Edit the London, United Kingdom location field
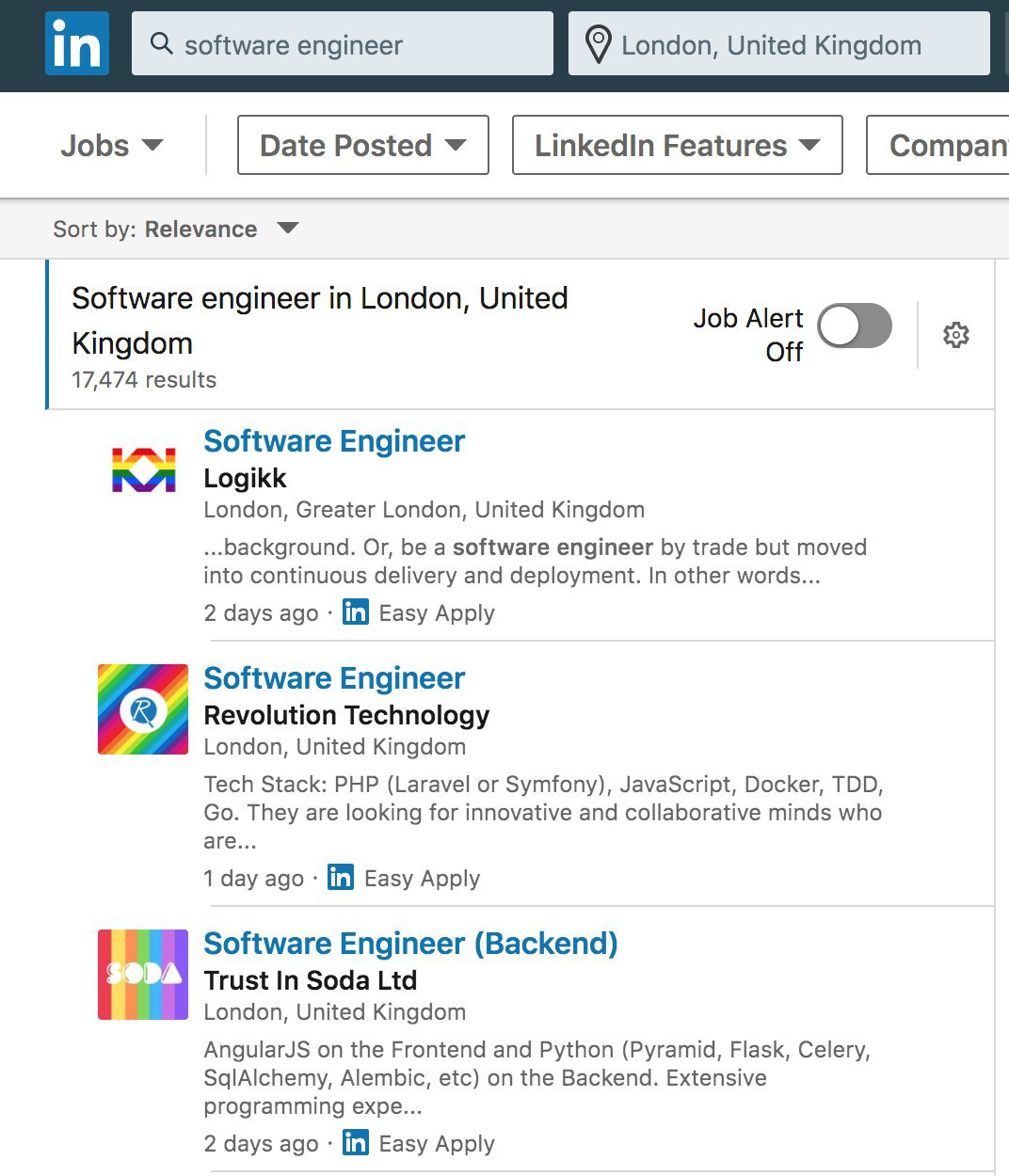 point(779,43)
